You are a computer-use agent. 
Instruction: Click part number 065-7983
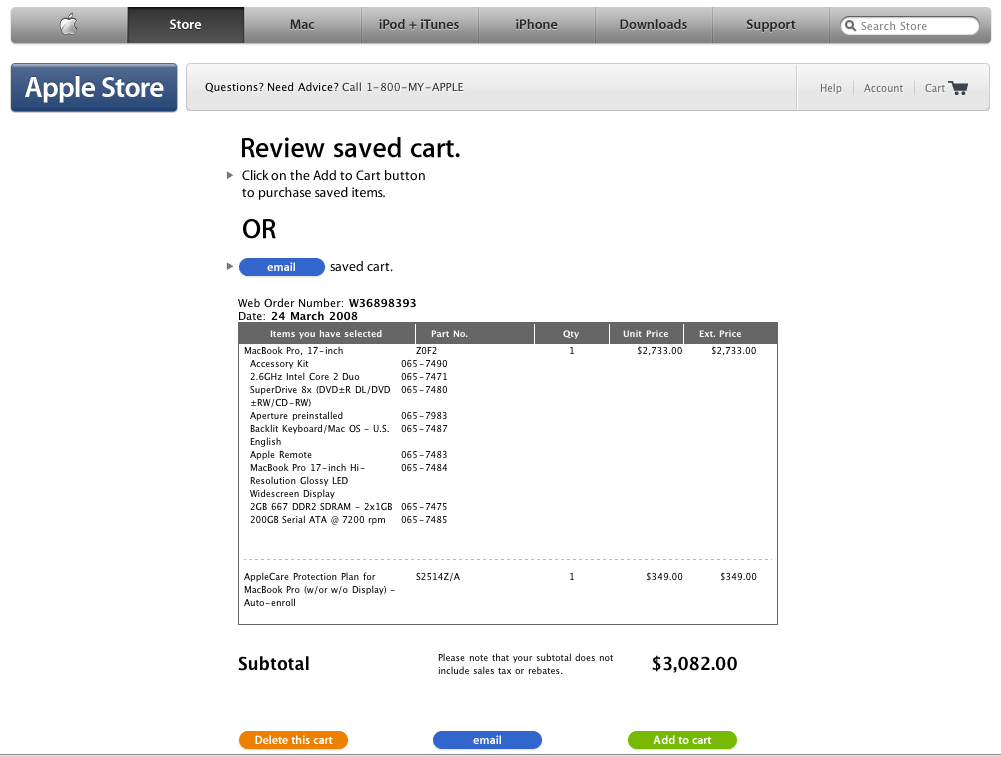tap(424, 416)
